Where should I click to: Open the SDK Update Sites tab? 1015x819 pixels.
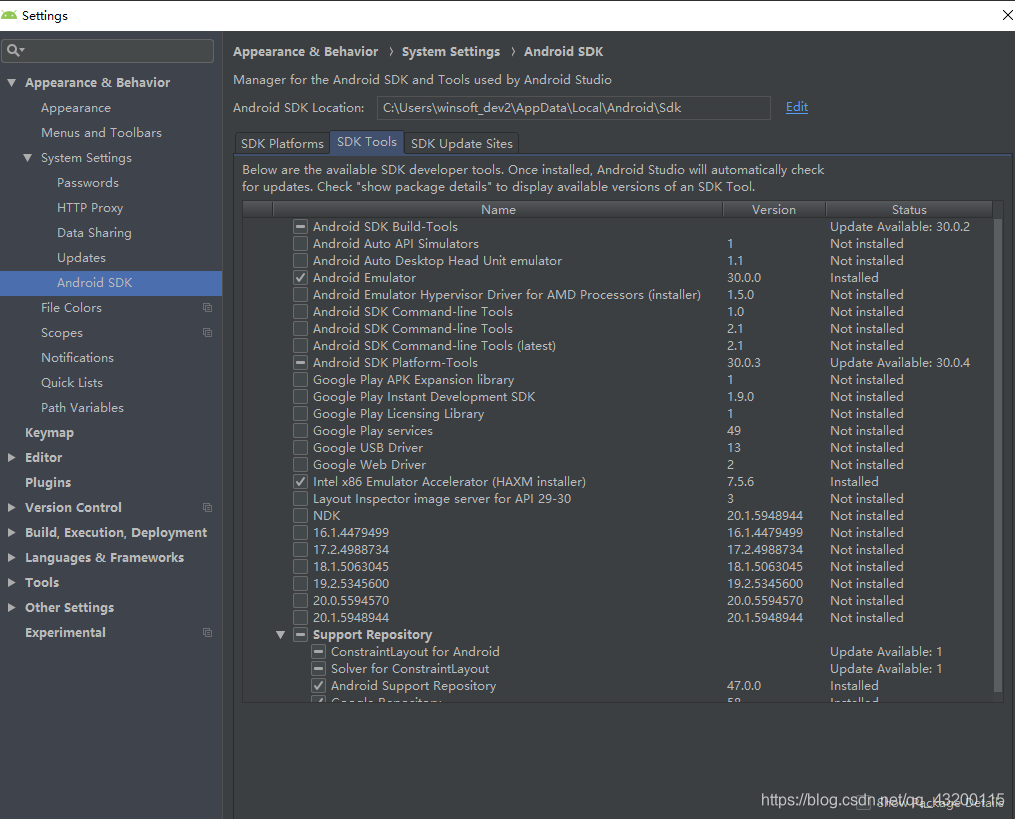pyautogui.click(x=462, y=143)
